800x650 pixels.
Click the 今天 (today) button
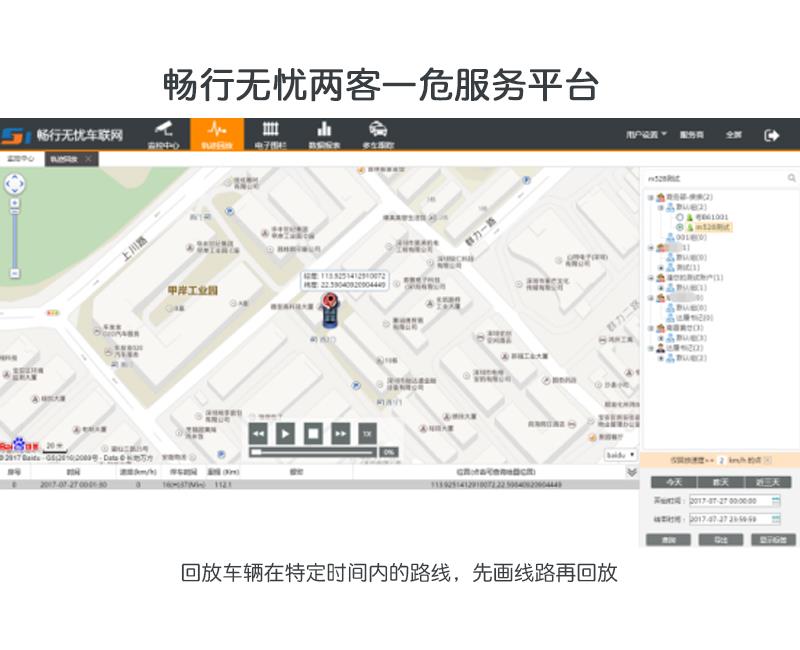click(673, 482)
